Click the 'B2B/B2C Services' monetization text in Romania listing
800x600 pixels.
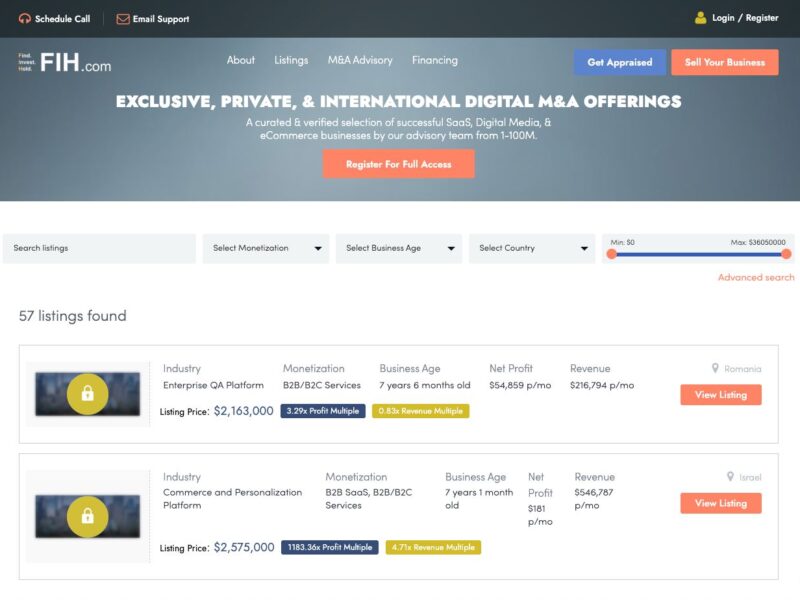[322, 385]
